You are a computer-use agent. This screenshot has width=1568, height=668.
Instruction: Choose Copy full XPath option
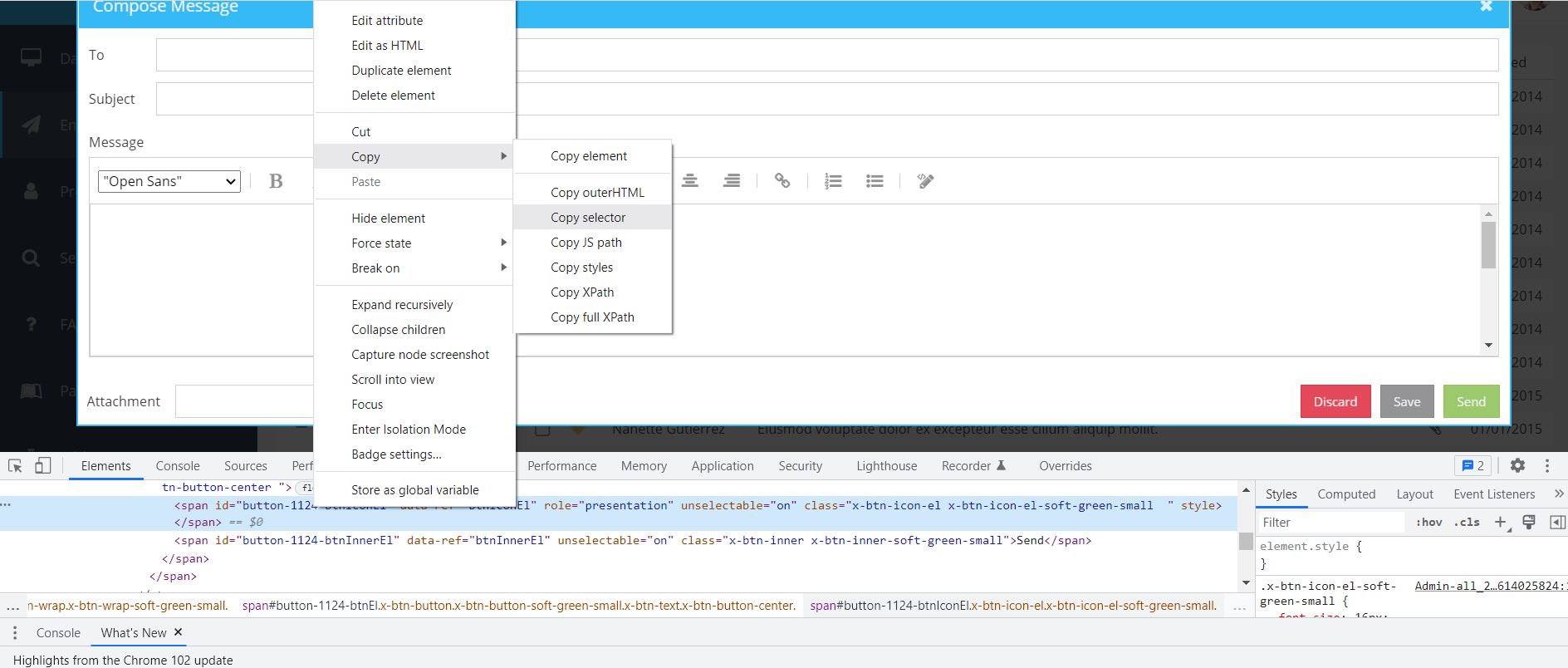coord(592,317)
